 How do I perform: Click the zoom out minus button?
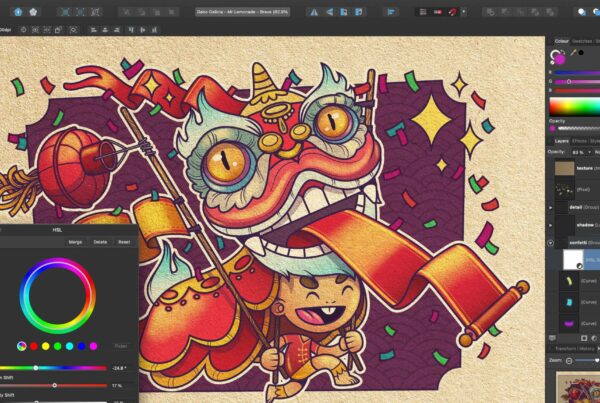coord(569,361)
